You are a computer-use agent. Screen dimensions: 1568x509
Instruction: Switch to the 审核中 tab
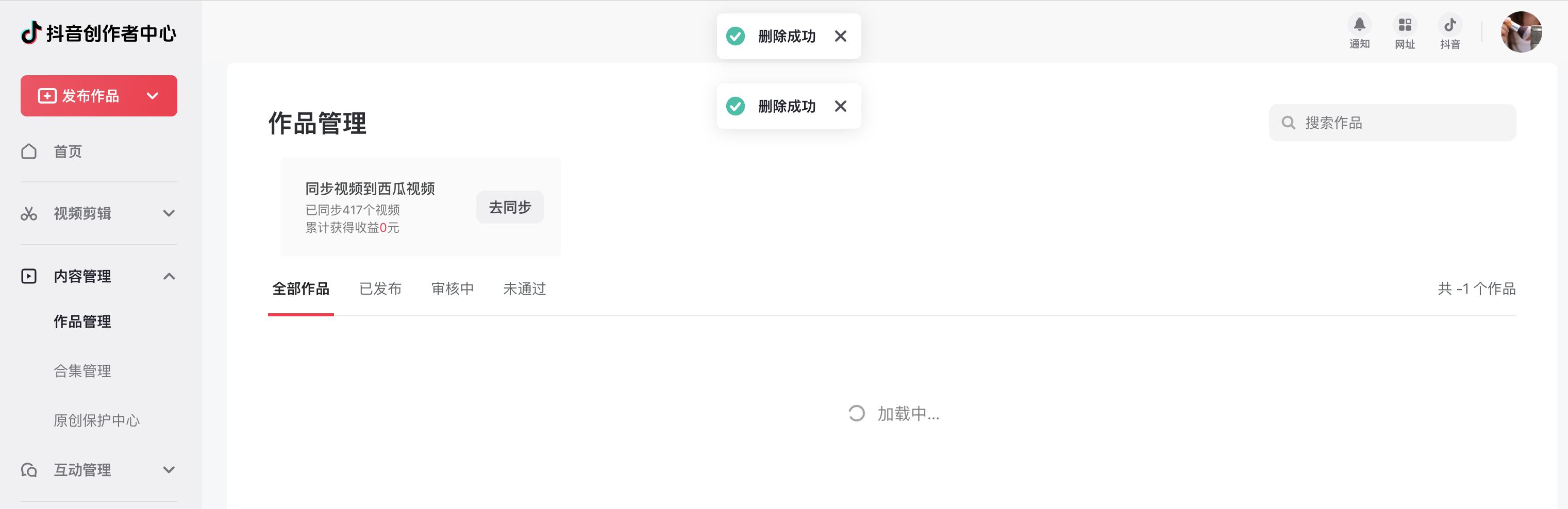[x=452, y=289]
